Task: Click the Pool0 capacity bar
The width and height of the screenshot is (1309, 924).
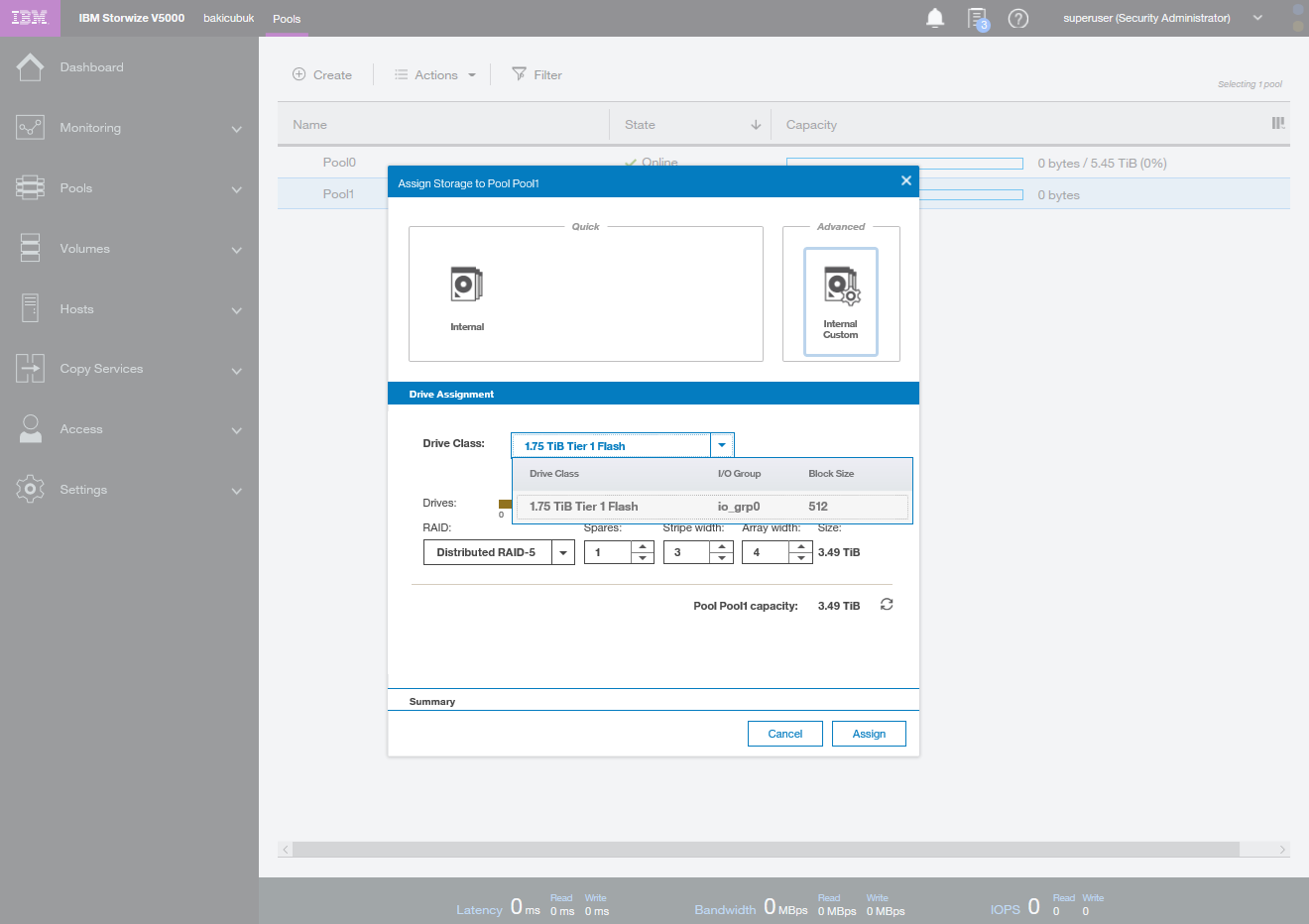Action: (x=904, y=163)
